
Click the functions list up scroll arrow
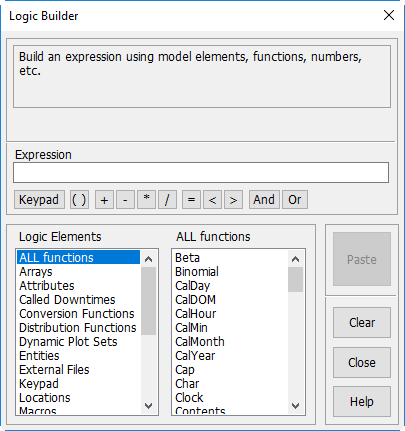pyautogui.click(x=295, y=259)
